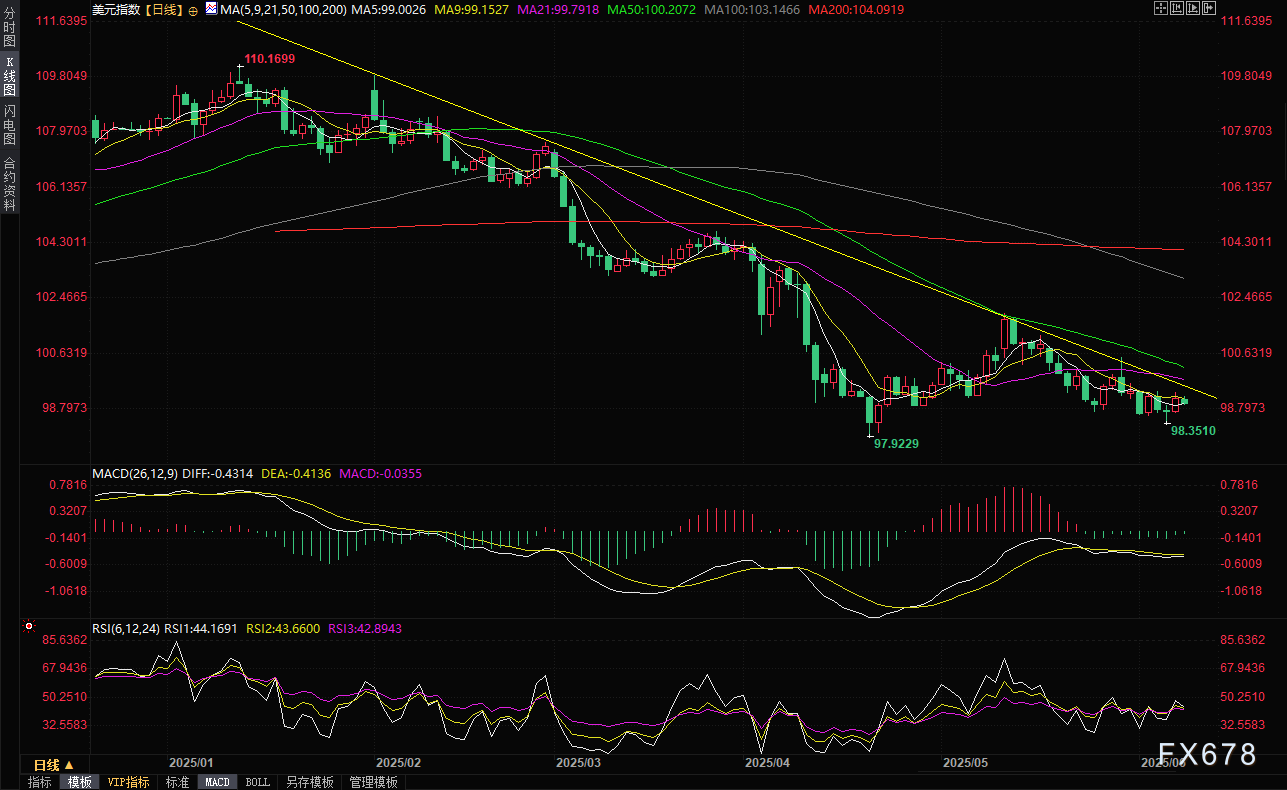1287x790 pixels.
Task: Enable the BOLL template
Action: 257,782
